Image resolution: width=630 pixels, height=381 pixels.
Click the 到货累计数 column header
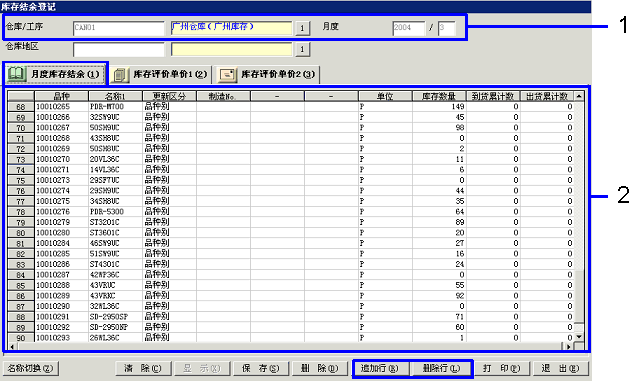493,96
